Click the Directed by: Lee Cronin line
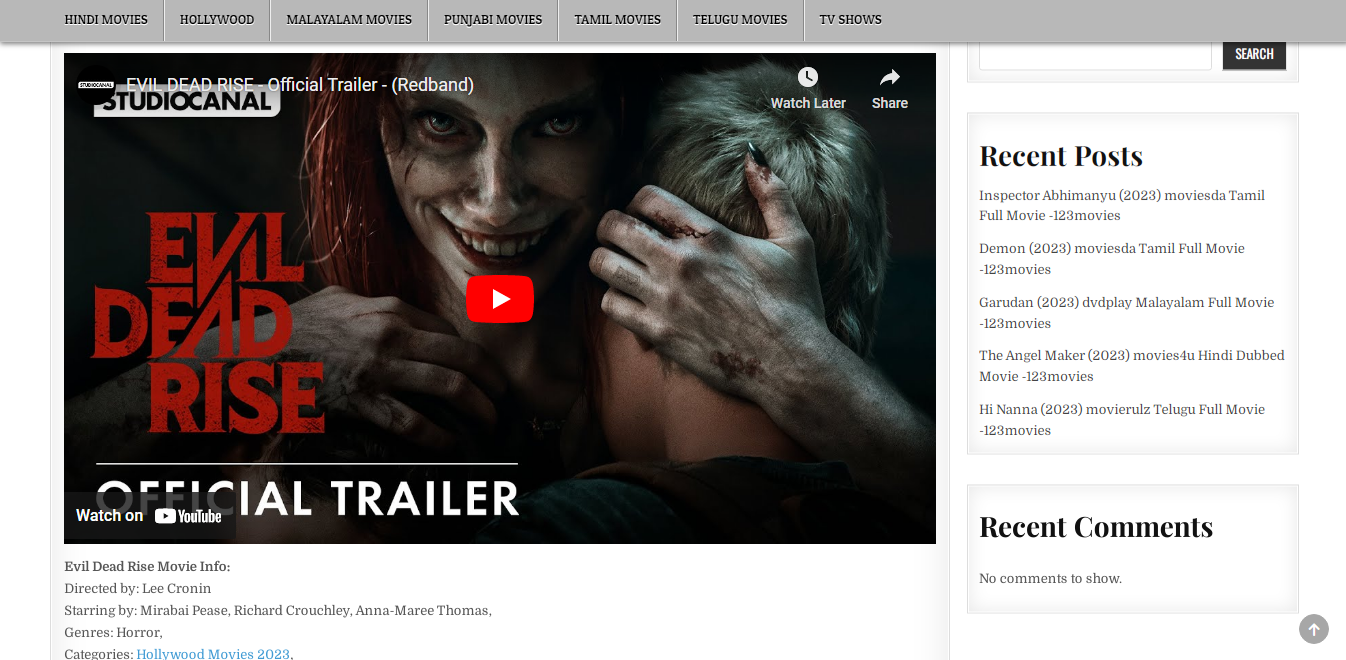The image size is (1346, 660). 138,588
